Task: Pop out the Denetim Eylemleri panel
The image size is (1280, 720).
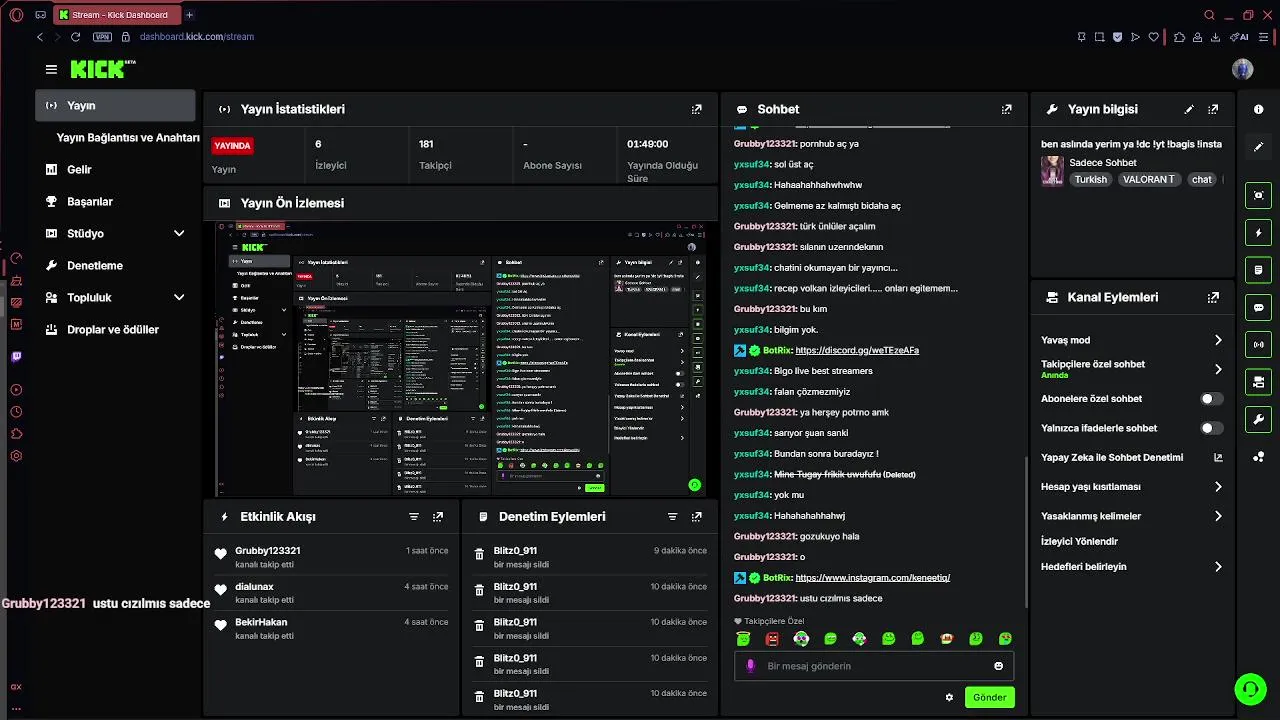Action: click(x=697, y=517)
